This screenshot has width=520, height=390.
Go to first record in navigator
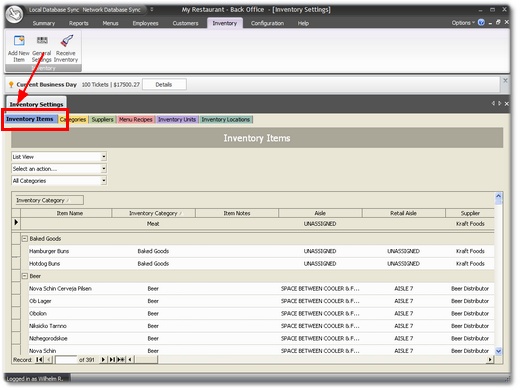39,360
